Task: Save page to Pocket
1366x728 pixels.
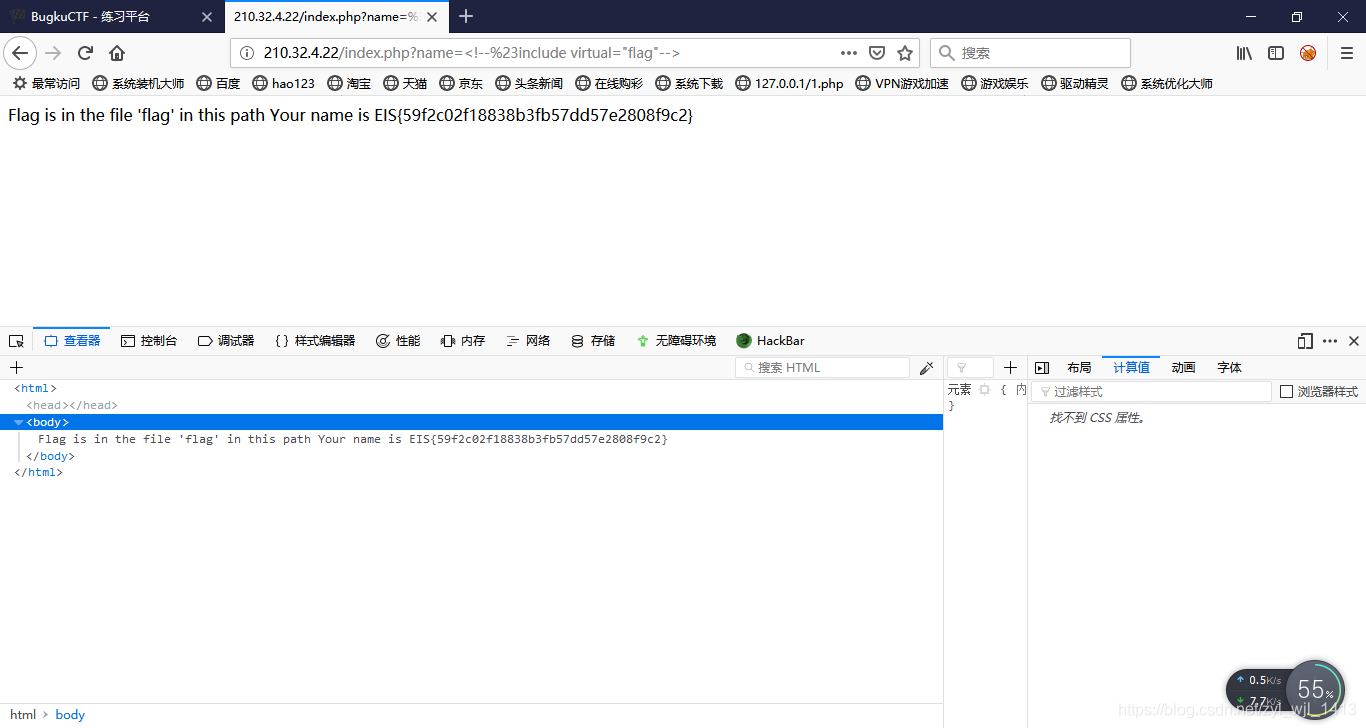Action: (x=876, y=53)
